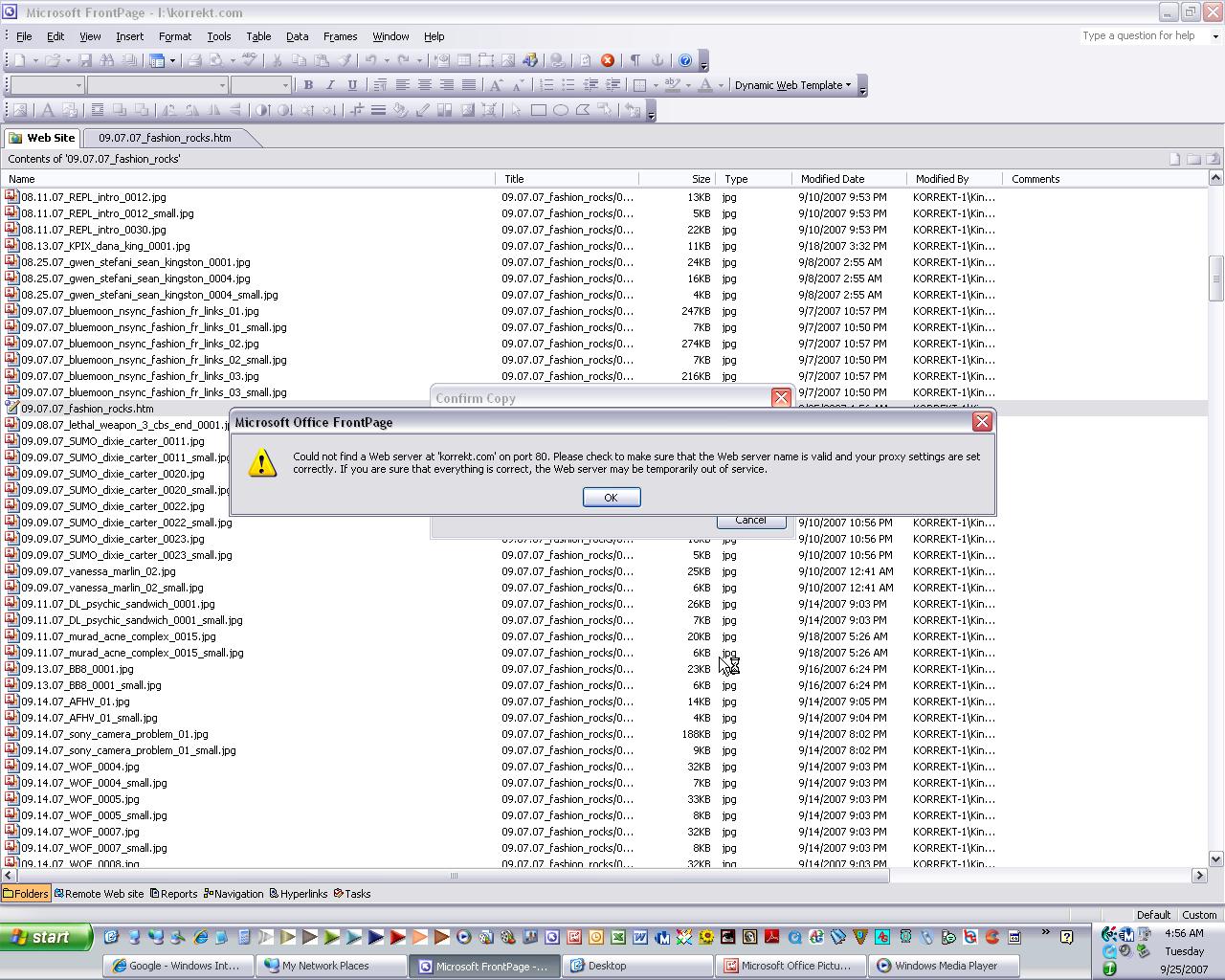Open Microsoft FrontPage Help blue question icon
The image size is (1225, 980).
[685, 60]
